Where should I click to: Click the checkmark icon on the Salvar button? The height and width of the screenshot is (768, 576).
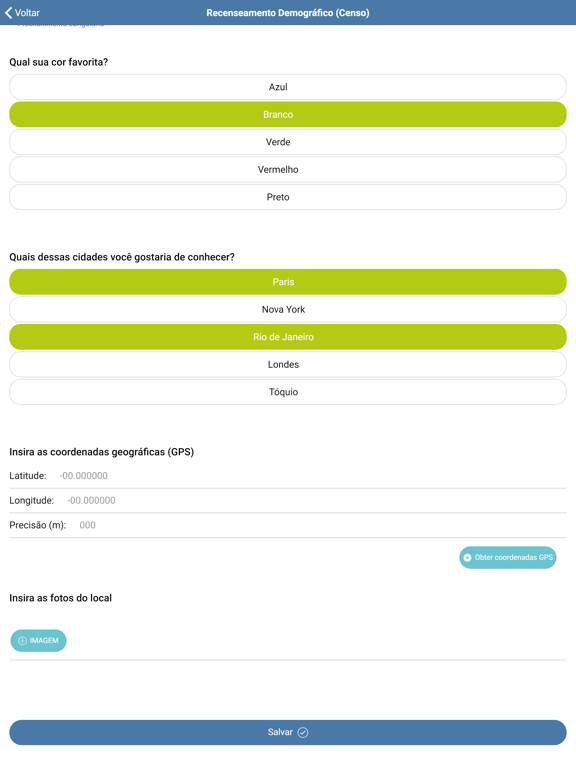pos(303,732)
